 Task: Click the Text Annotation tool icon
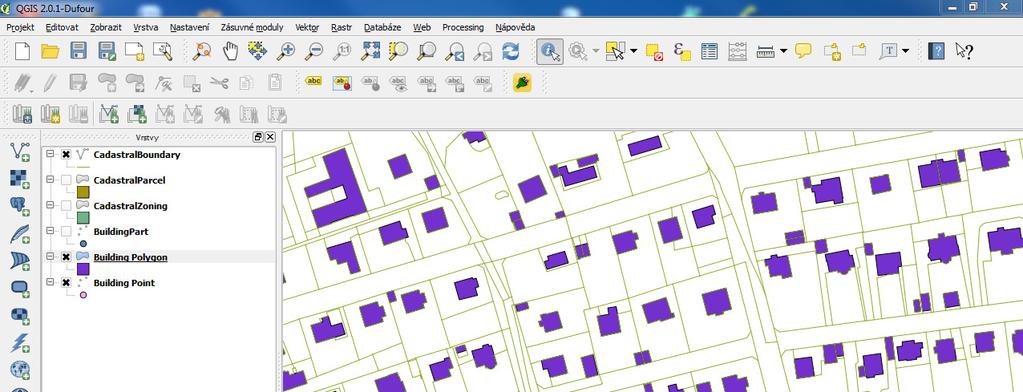889,51
